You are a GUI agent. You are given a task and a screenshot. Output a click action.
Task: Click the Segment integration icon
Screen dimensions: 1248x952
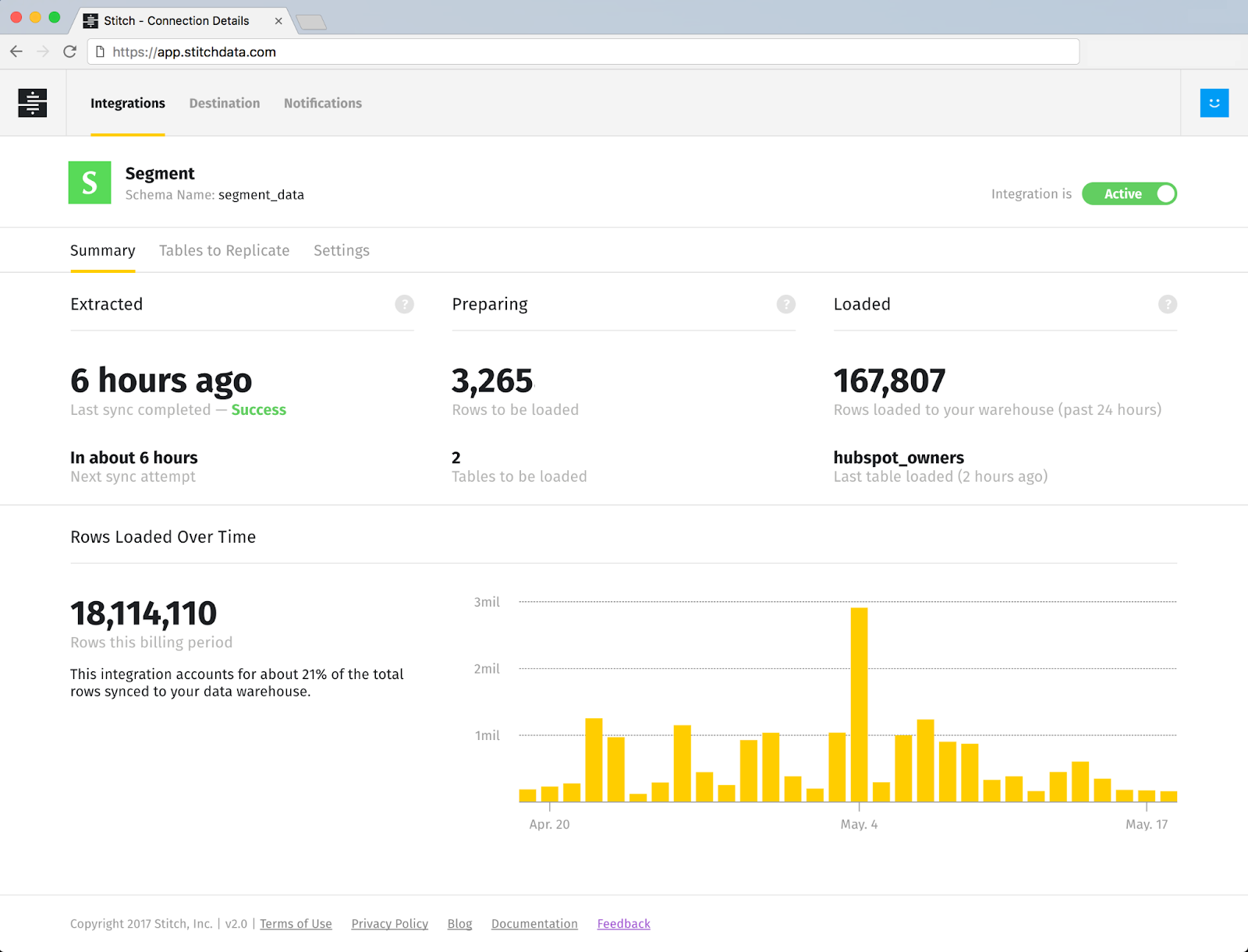(89, 181)
